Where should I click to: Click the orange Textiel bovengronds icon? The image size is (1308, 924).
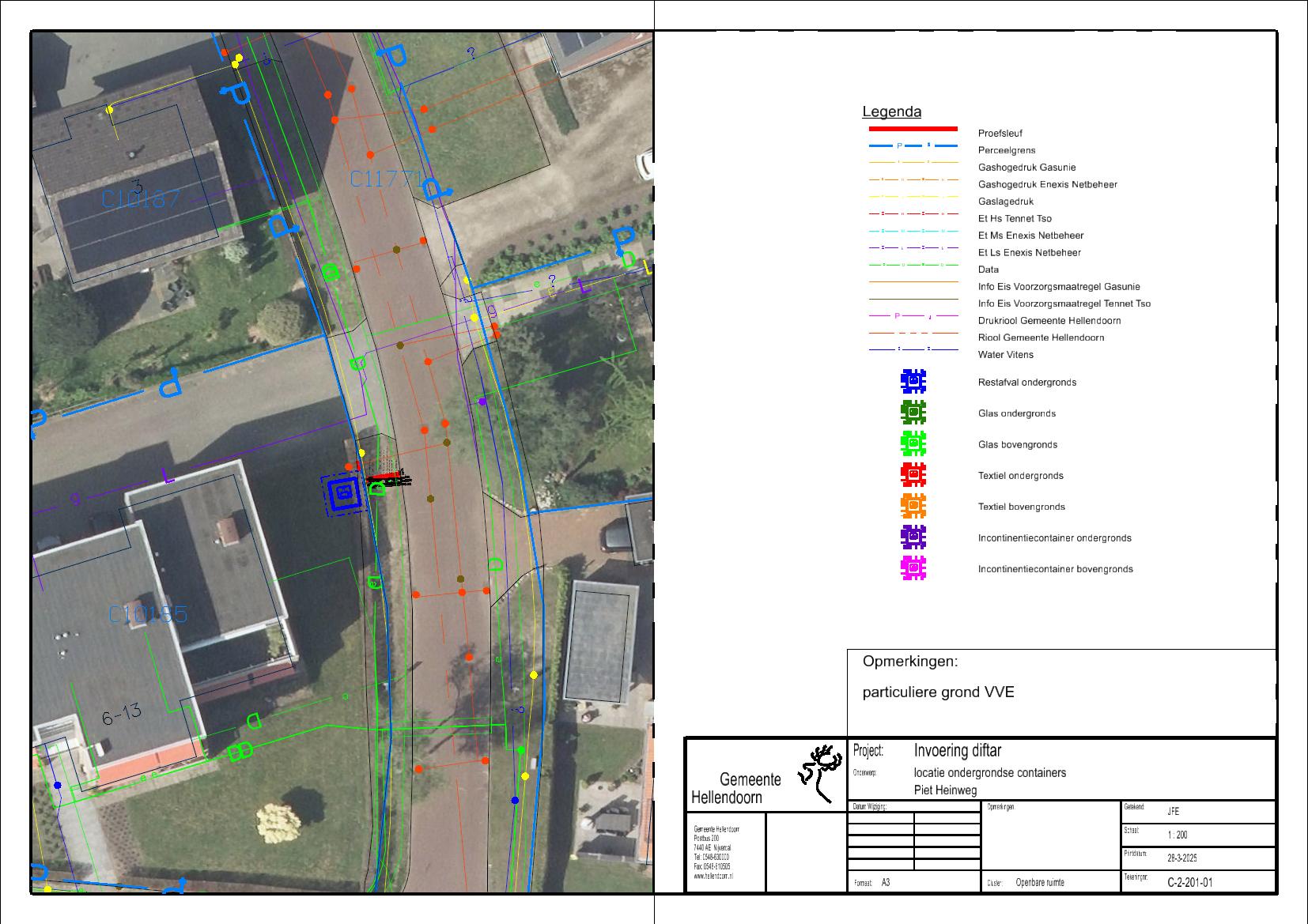pyautogui.click(x=913, y=506)
